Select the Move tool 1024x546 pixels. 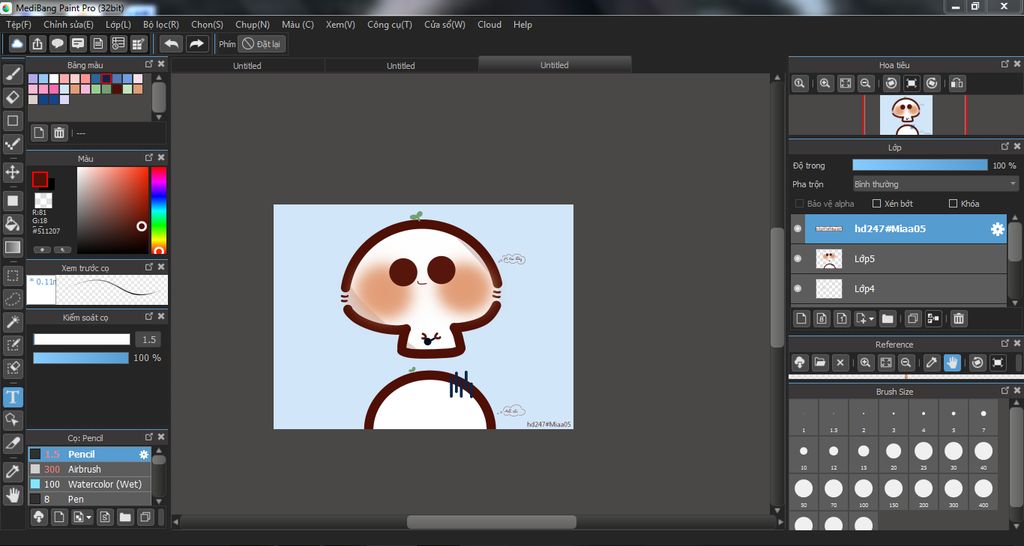point(12,172)
